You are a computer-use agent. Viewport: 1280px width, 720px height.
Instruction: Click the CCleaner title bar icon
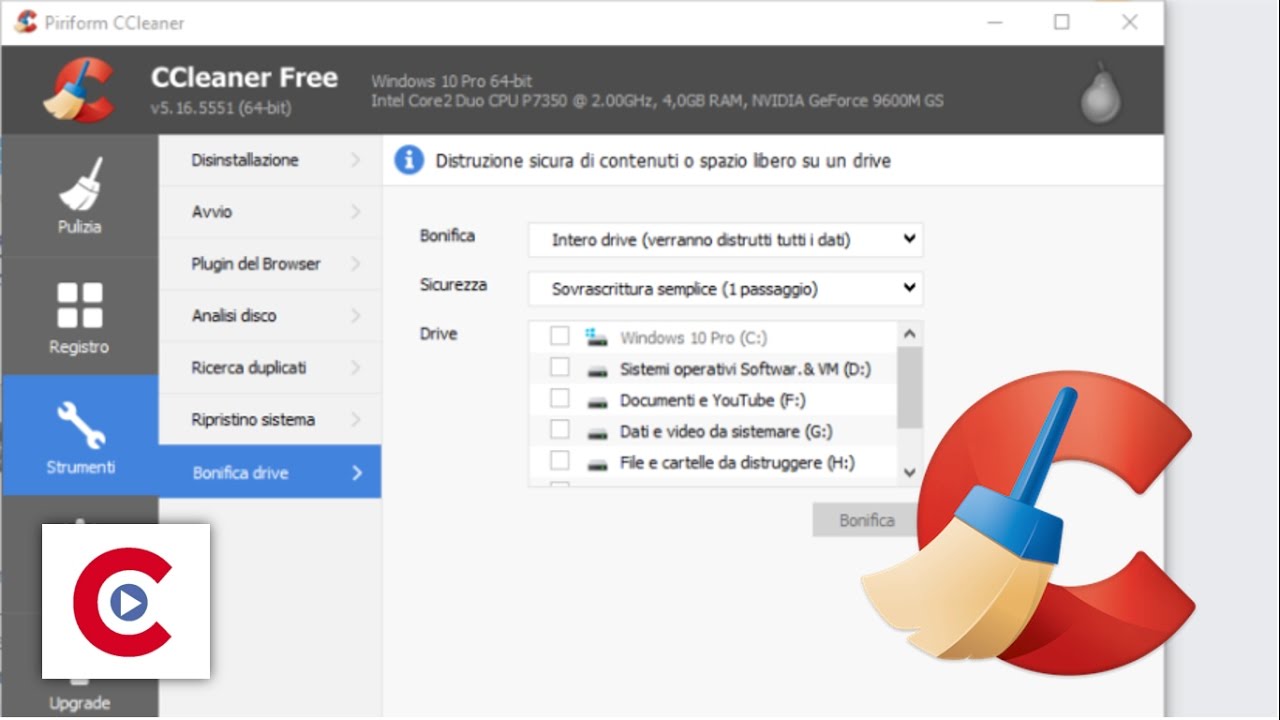[x=25, y=22]
